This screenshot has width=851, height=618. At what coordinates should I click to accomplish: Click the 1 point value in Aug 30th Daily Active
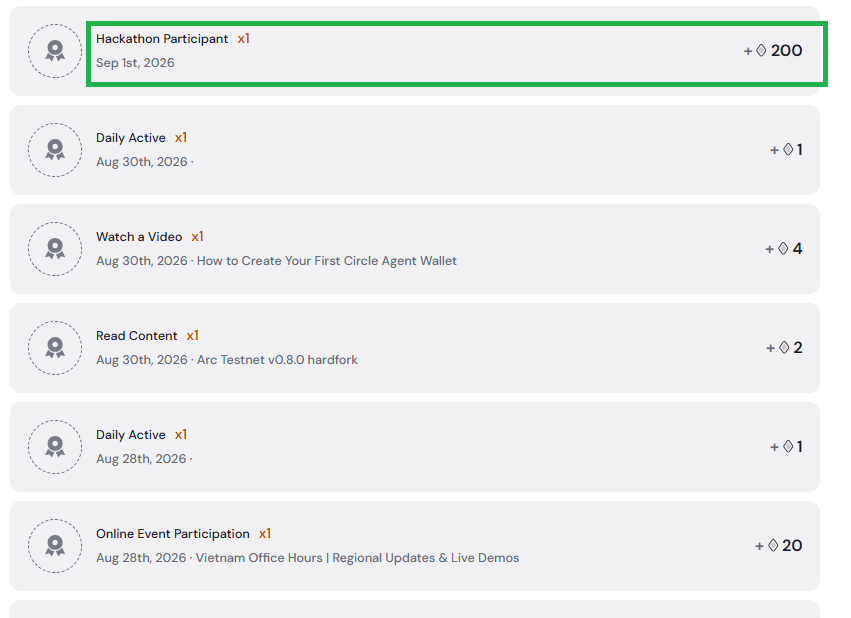coord(799,149)
